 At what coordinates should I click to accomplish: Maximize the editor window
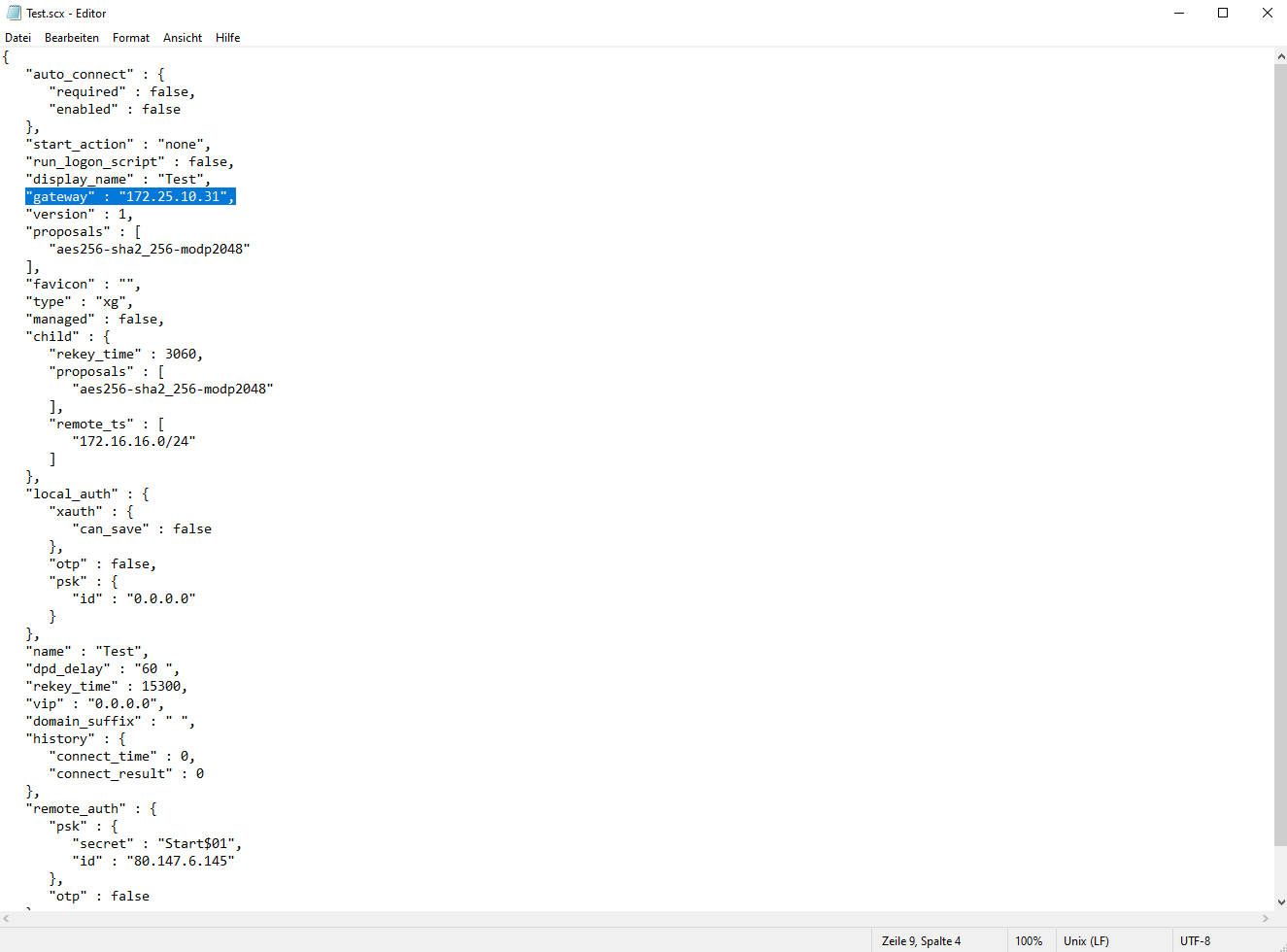coord(1223,13)
